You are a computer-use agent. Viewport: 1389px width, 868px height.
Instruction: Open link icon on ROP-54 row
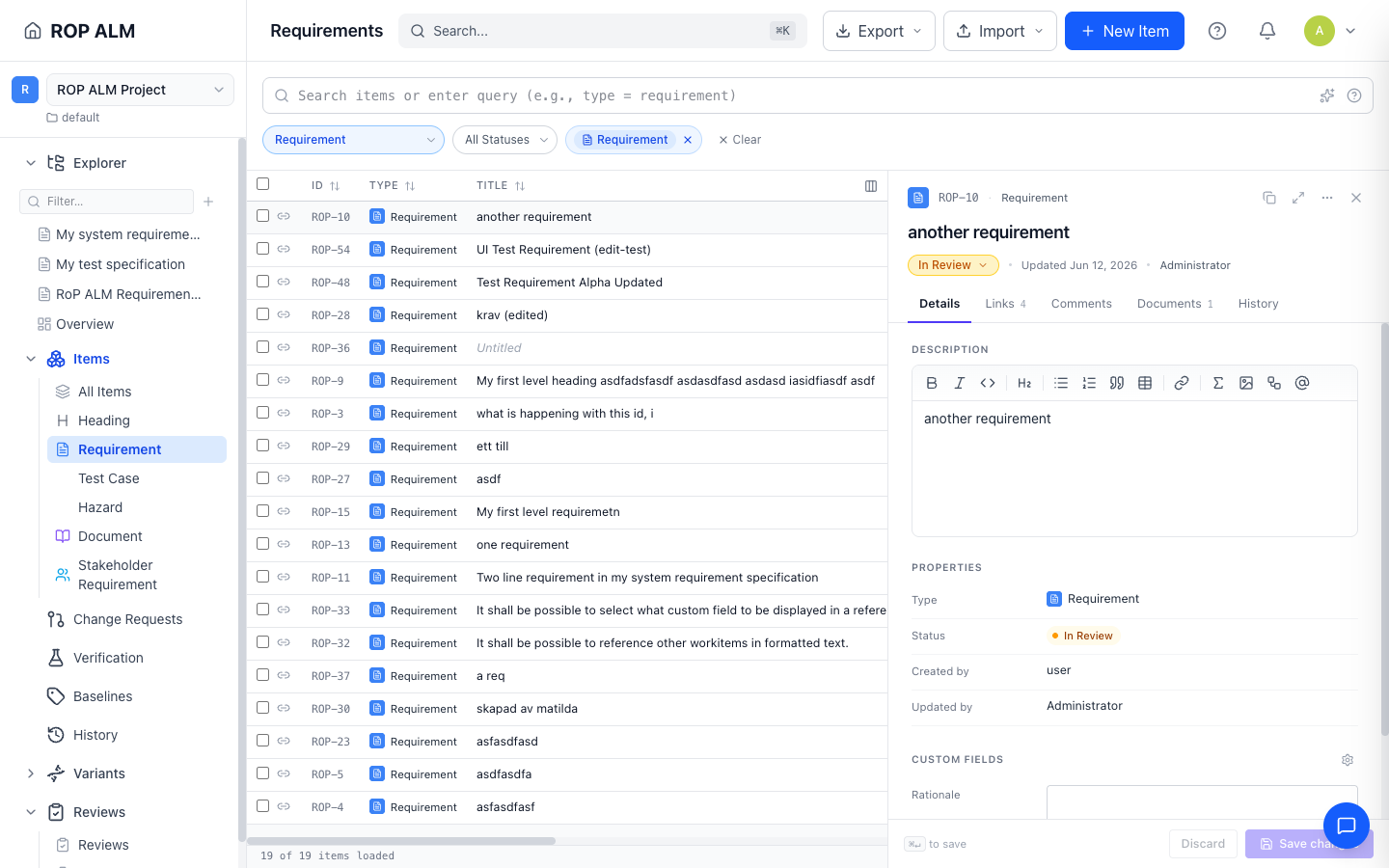tap(284, 249)
